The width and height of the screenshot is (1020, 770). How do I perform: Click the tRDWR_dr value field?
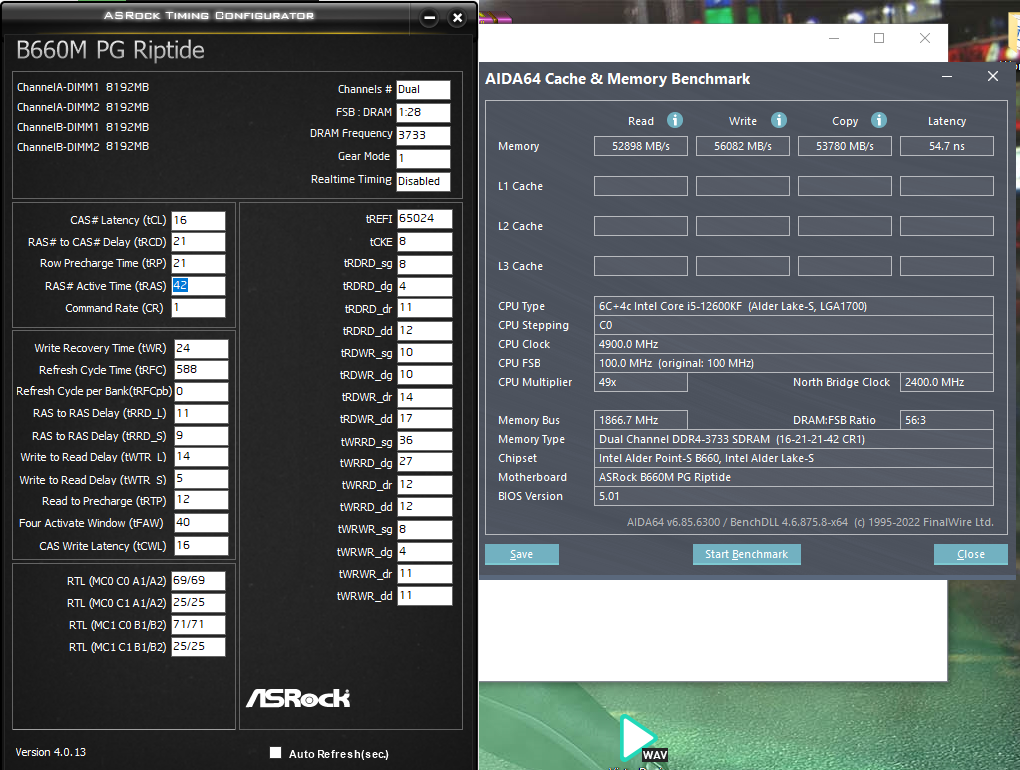click(425, 397)
